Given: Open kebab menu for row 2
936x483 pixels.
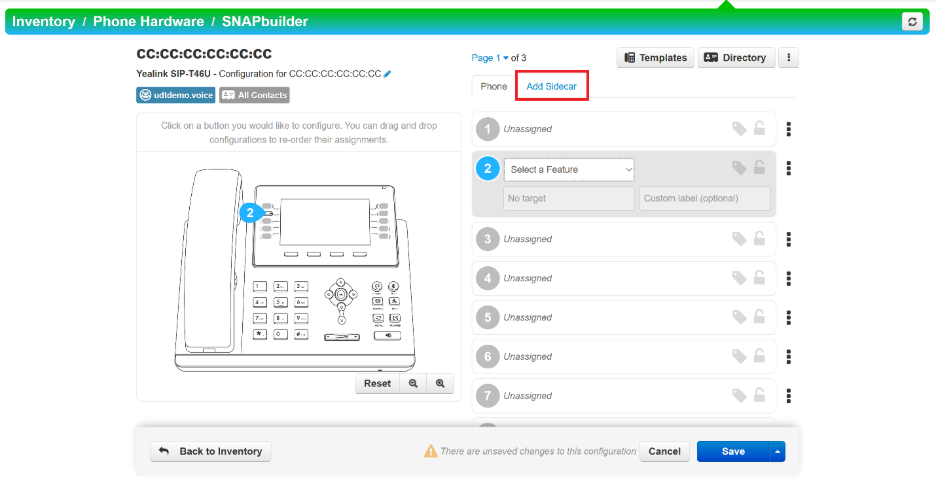Looking at the screenshot, I should pyautogui.click(x=789, y=168).
